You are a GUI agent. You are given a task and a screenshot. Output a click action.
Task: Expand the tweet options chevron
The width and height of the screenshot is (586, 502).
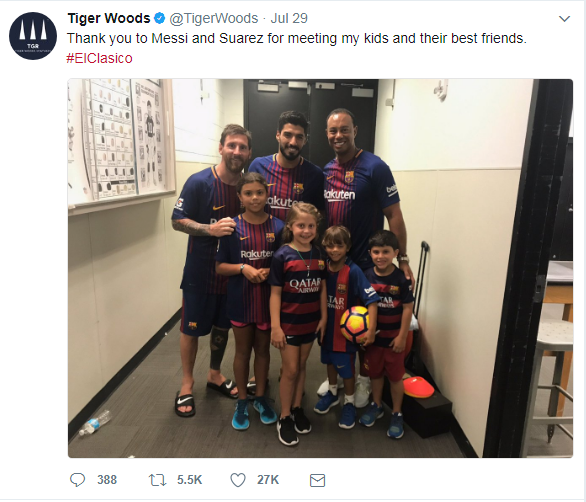(x=564, y=18)
